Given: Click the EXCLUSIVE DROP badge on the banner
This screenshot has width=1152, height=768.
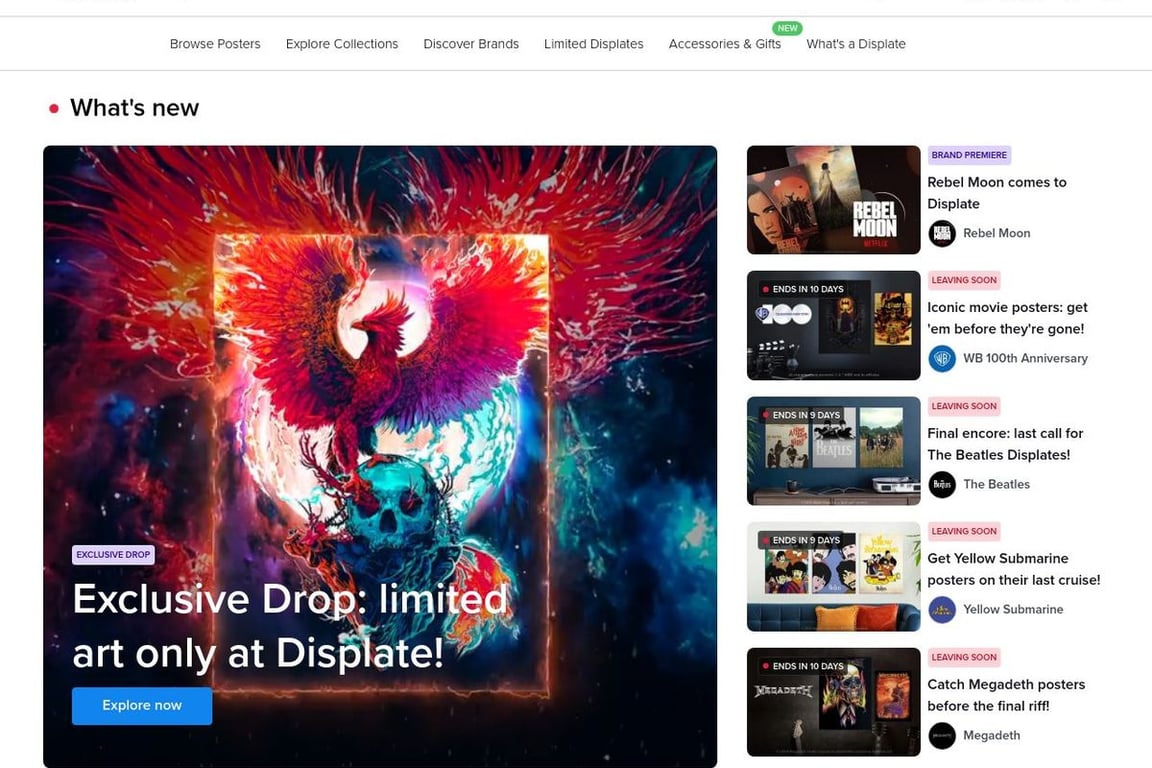Looking at the screenshot, I should coord(113,554).
